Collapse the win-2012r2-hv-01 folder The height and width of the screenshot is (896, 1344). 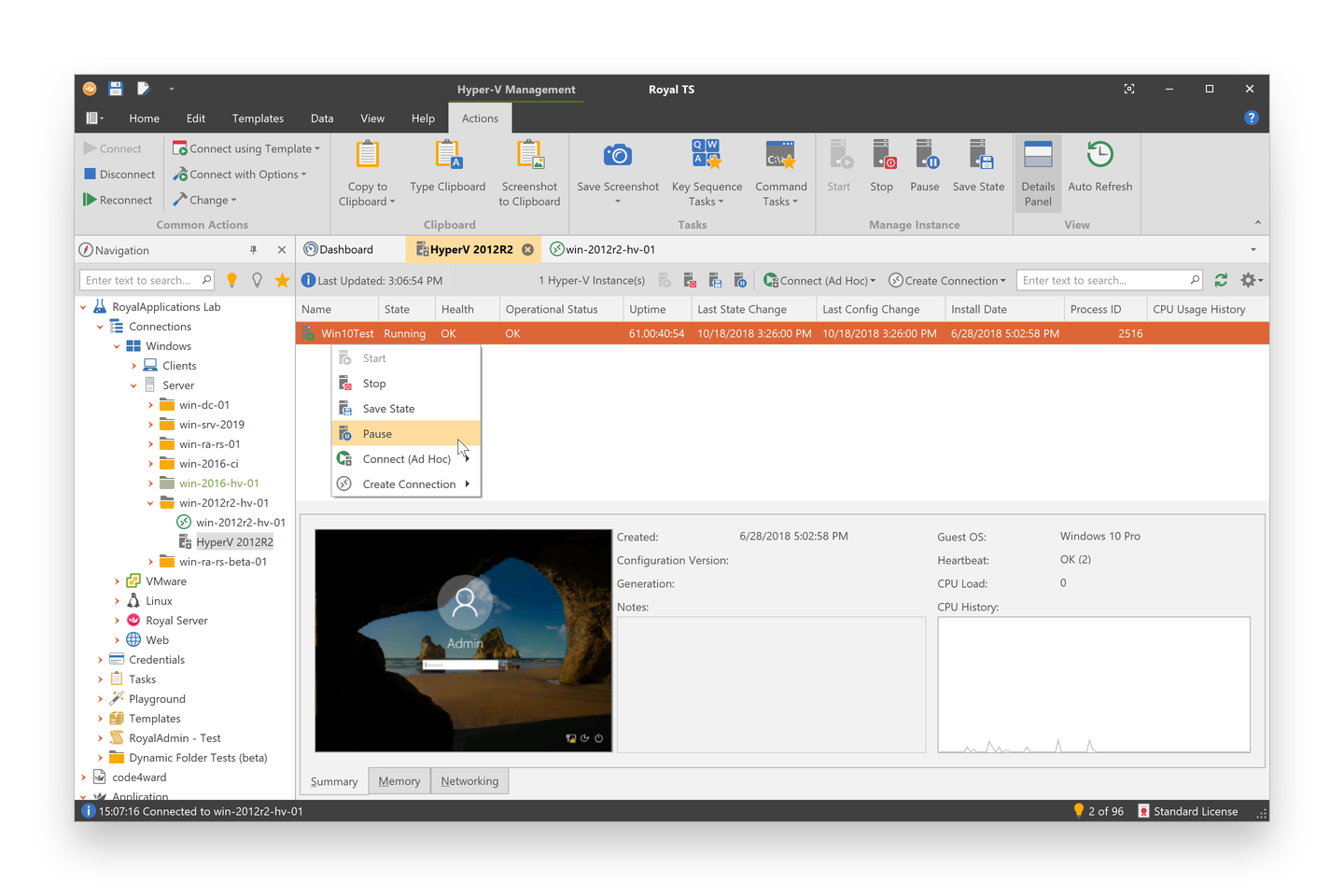[x=150, y=503]
